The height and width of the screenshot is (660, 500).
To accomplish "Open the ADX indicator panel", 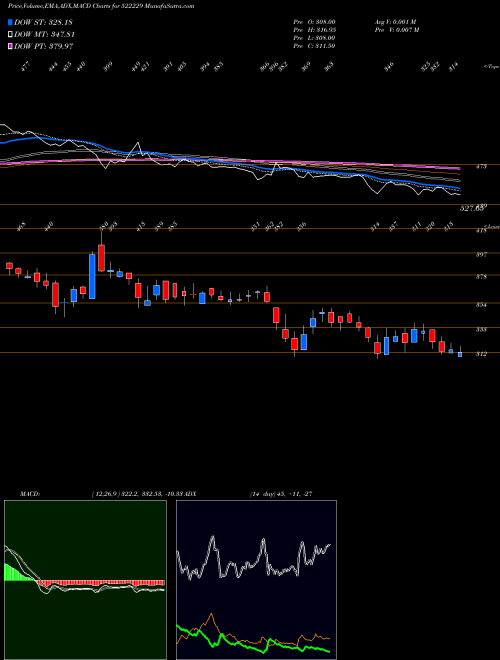I will (256, 580).
